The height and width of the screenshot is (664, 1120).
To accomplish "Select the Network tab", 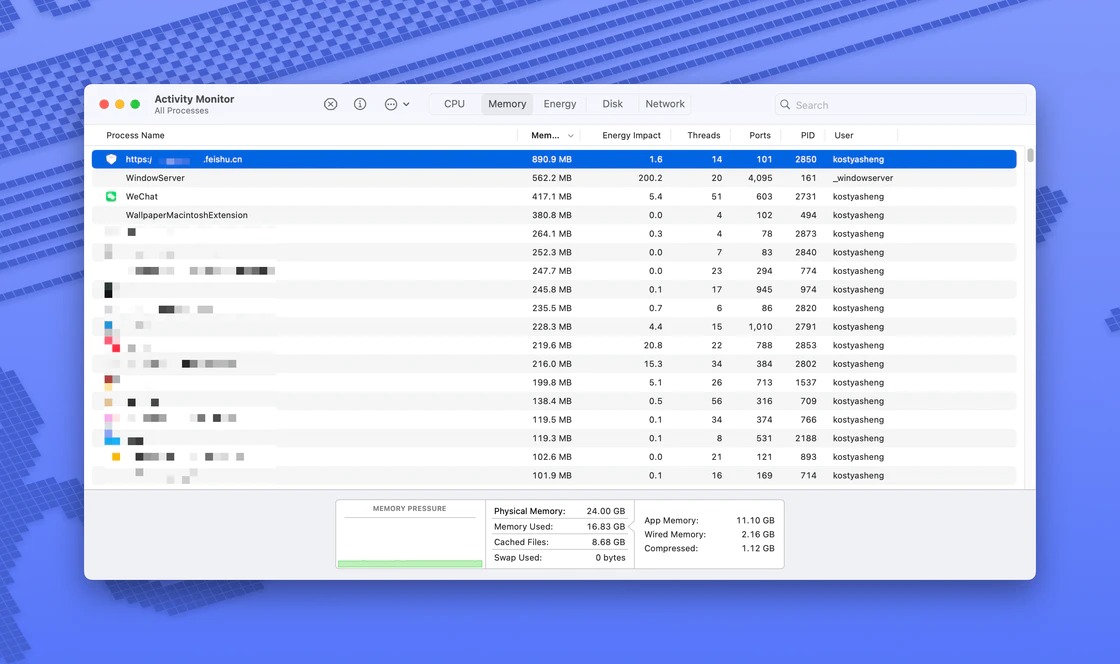I will tap(665, 104).
